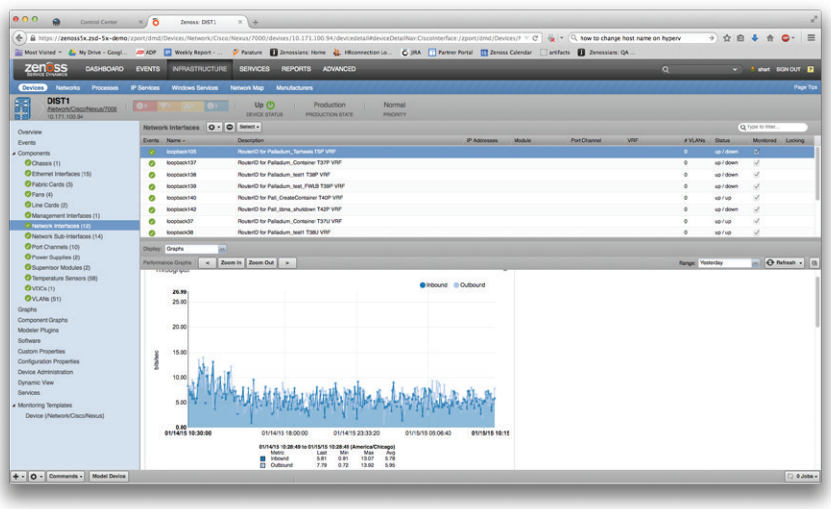Click the add plus icon in bottom-left footer
The height and width of the screenshot is (509, 831).
click(x=17, y=476)
